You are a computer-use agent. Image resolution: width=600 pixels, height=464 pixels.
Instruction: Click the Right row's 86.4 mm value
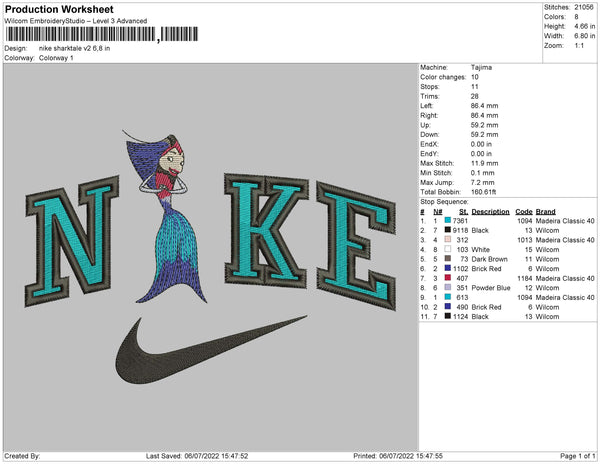point(484,115)
